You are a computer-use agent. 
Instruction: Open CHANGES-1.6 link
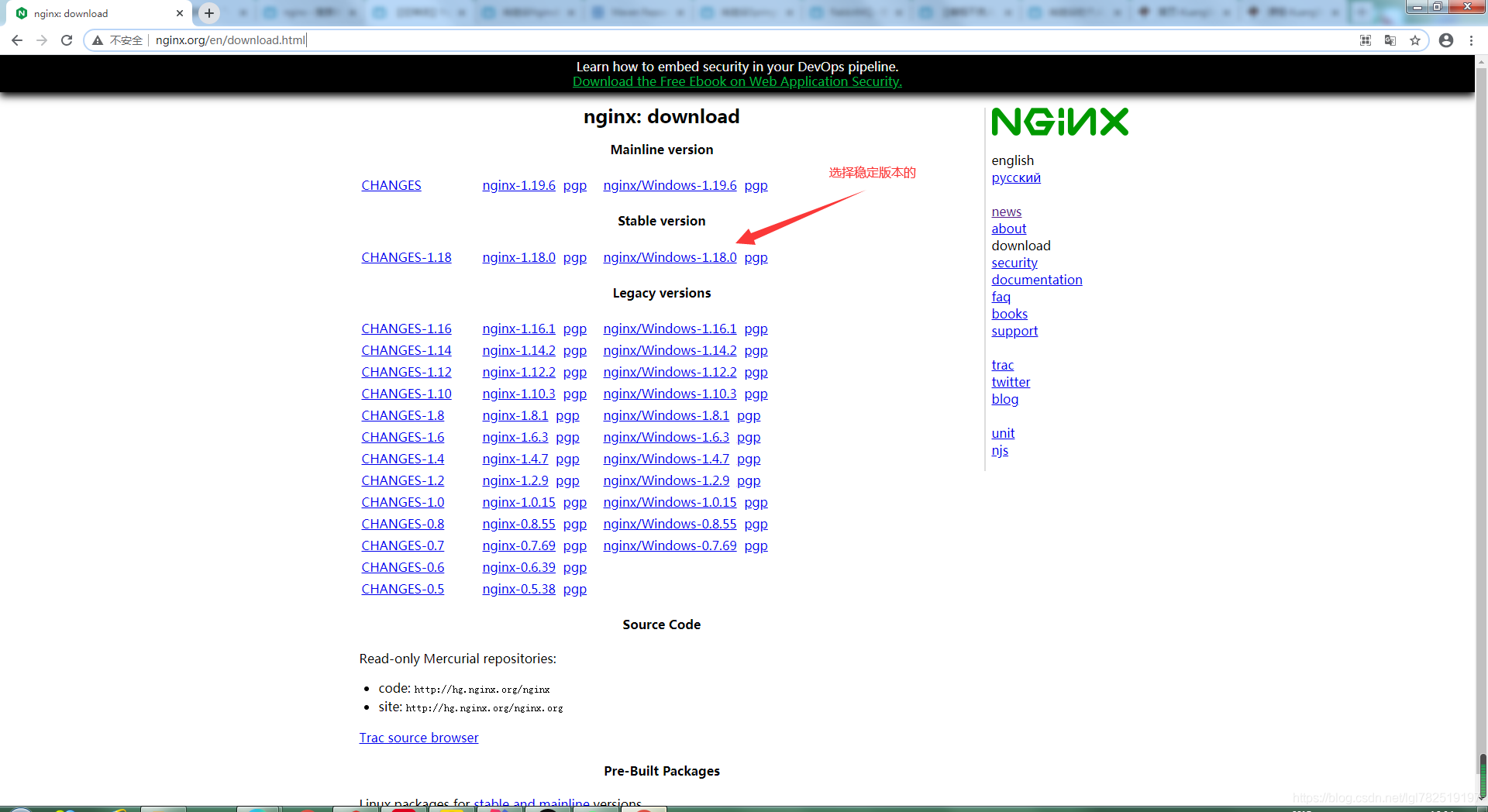[x=402, y=437]
